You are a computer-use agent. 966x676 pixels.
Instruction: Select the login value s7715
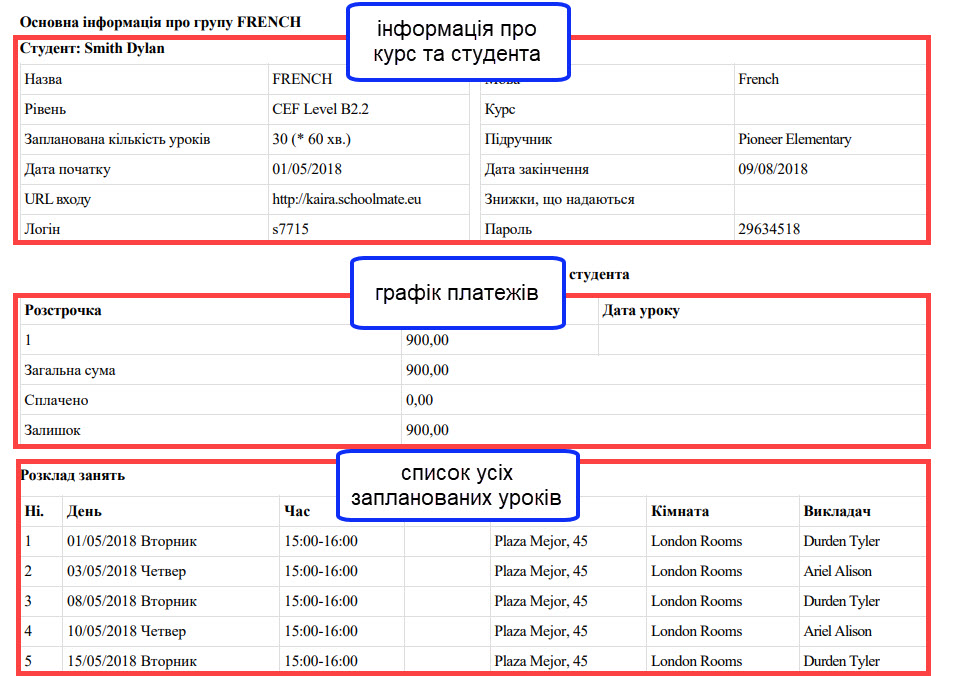(290, 229)
